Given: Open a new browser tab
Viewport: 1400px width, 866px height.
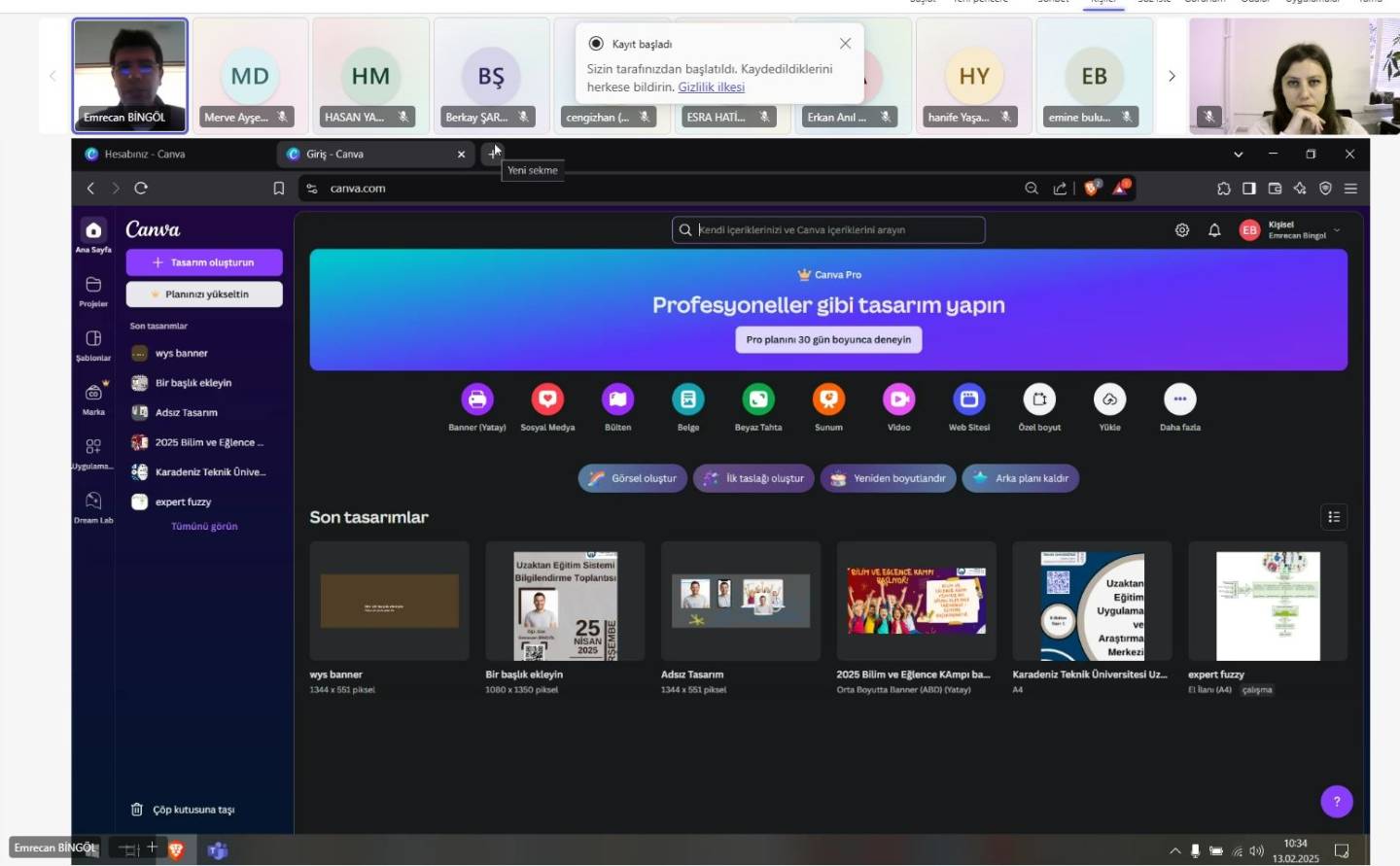Looking at the screenshot, I should tap(493, 154).
